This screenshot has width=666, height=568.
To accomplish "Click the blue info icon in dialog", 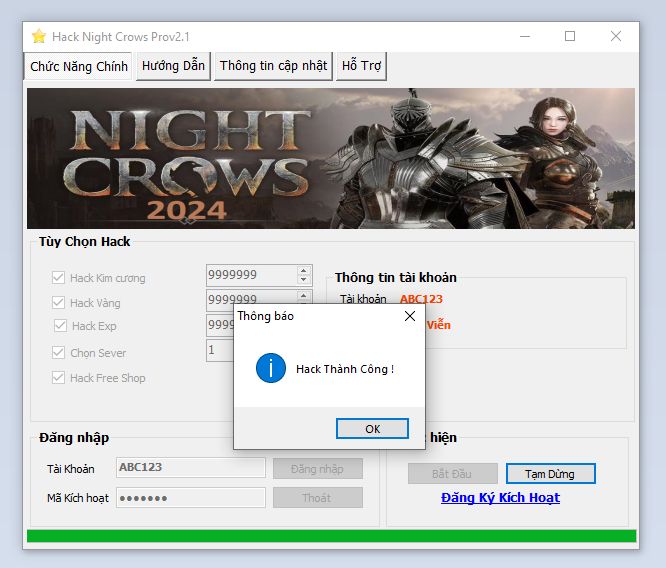I will click(x=271, y=368).
